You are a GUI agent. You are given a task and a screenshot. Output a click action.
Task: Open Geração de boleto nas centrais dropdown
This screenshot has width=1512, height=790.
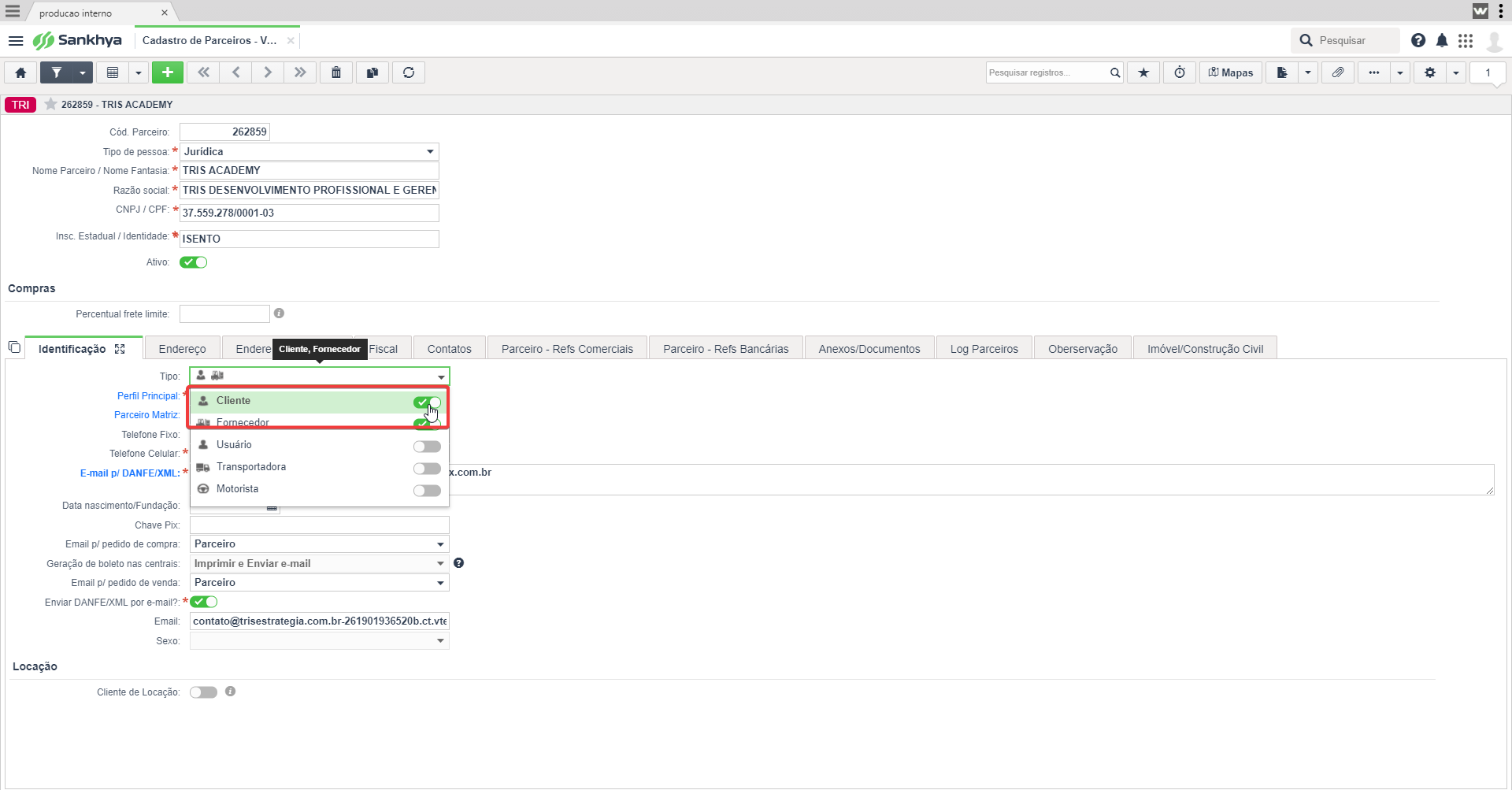coord(320,563)
